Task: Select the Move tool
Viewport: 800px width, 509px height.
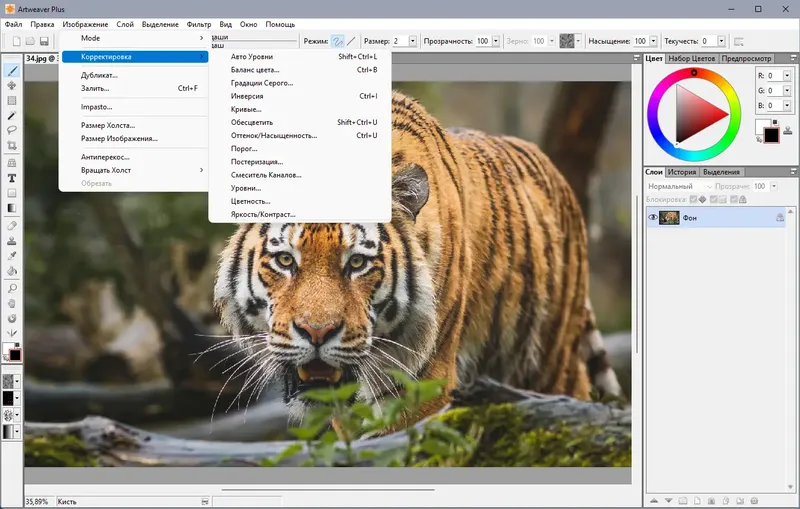Action: pos(12,86)
